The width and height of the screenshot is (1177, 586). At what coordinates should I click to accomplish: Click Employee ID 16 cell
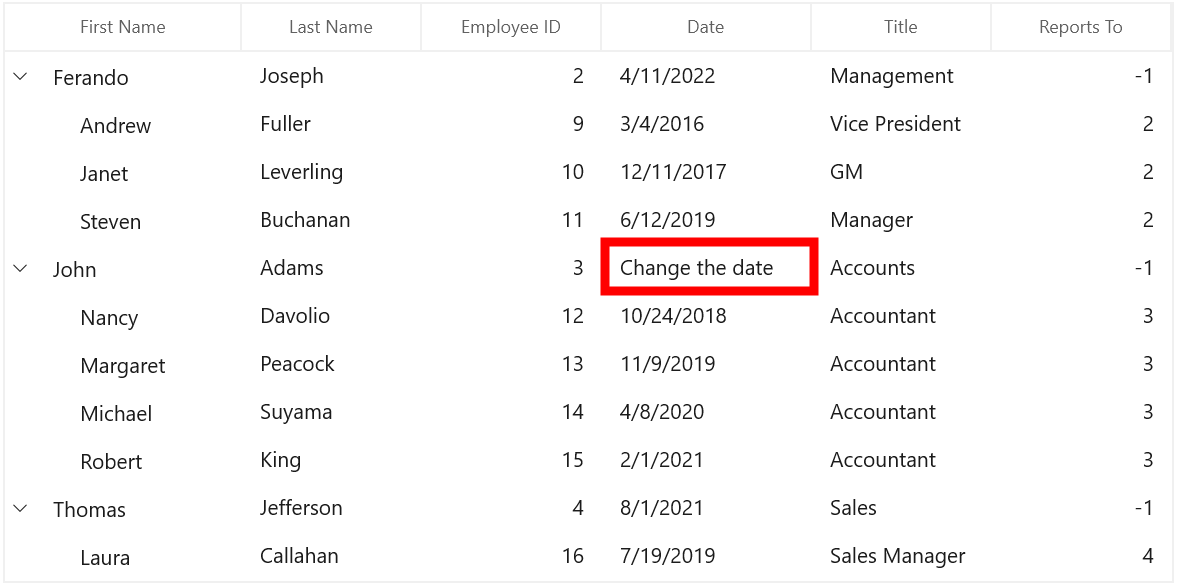coord(572,556)
